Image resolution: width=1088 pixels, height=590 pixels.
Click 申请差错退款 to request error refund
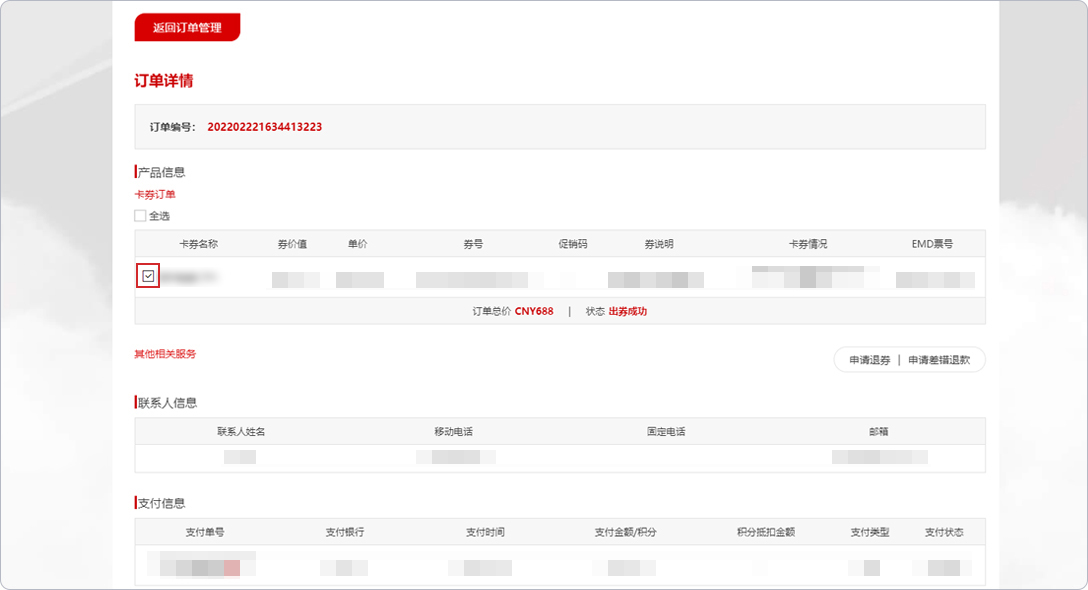(x=939, y=360)
